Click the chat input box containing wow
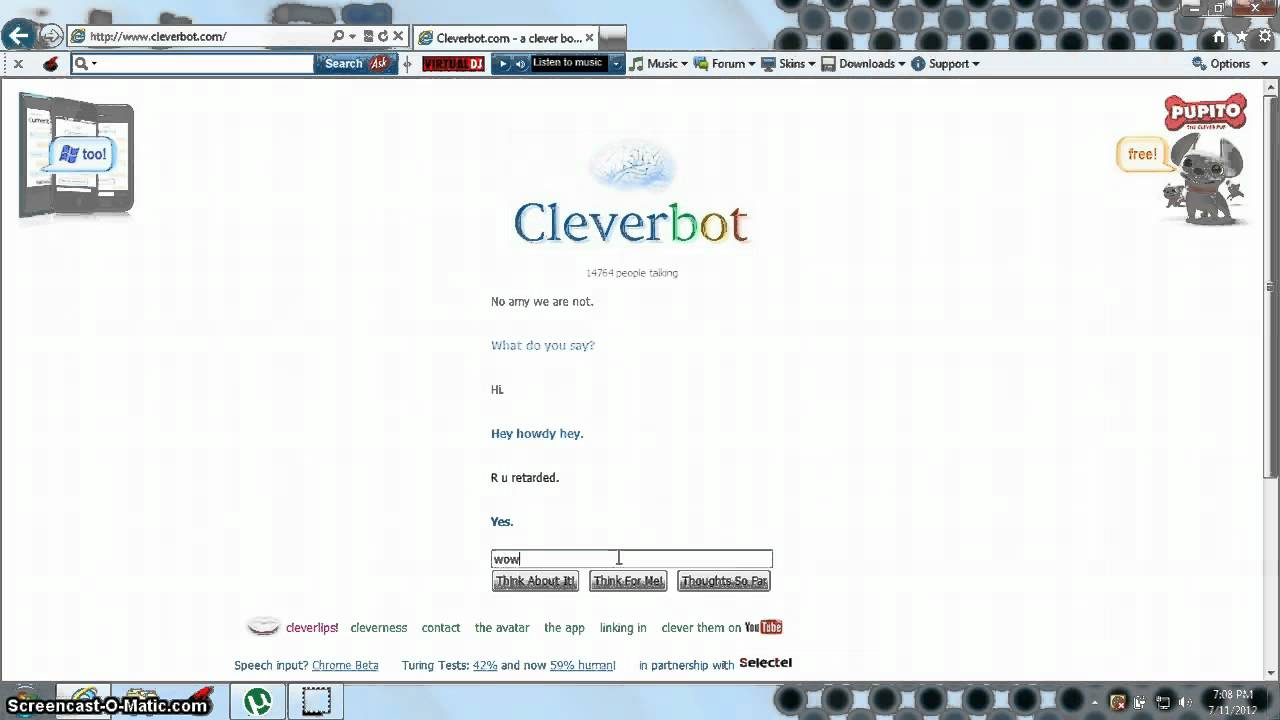The image size is (1280, 720). point(632,559)
